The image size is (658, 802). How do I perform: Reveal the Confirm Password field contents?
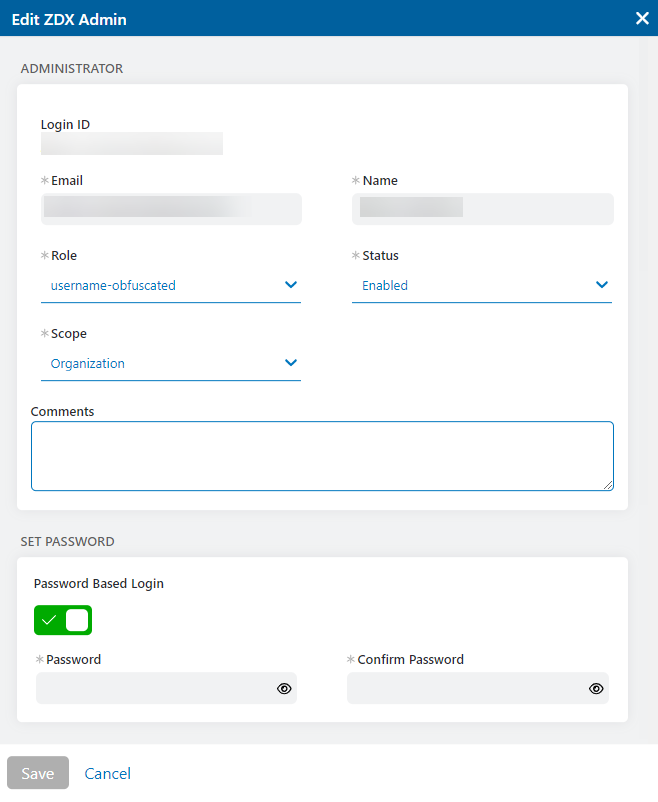point(595,688)
